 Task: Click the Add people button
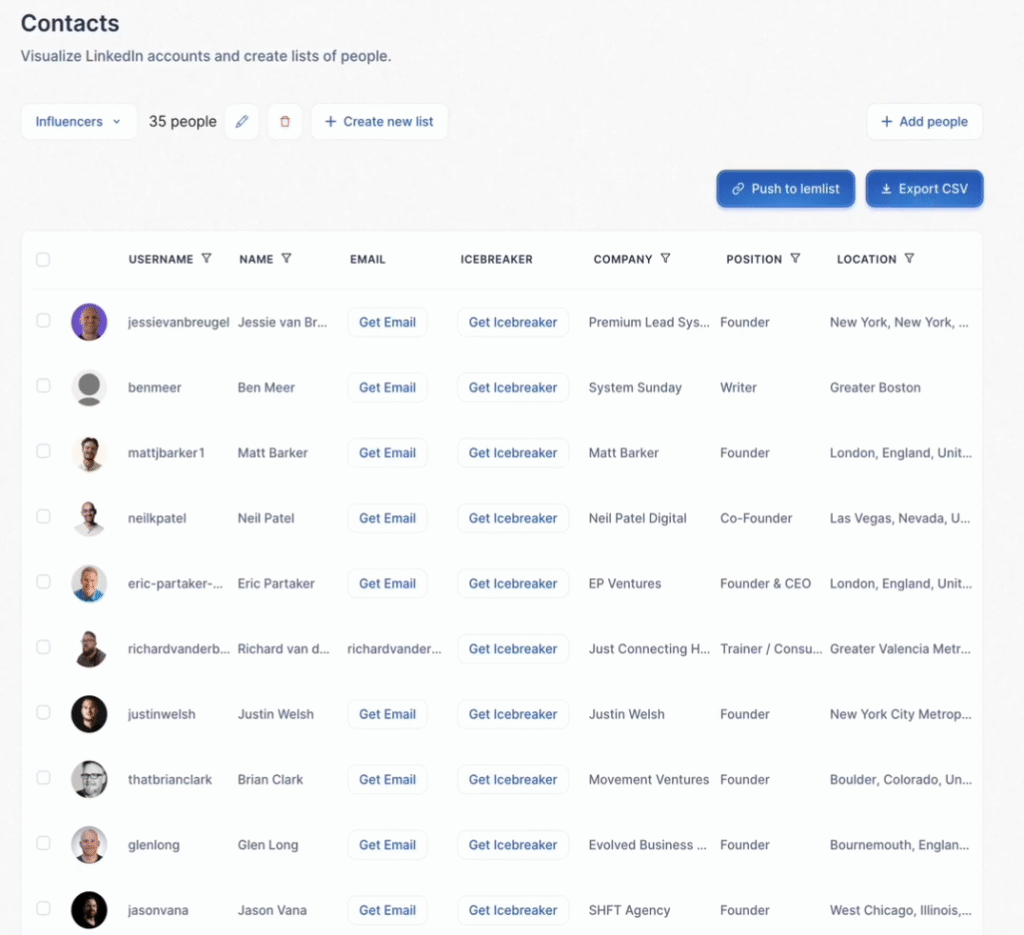coord(924,121)
